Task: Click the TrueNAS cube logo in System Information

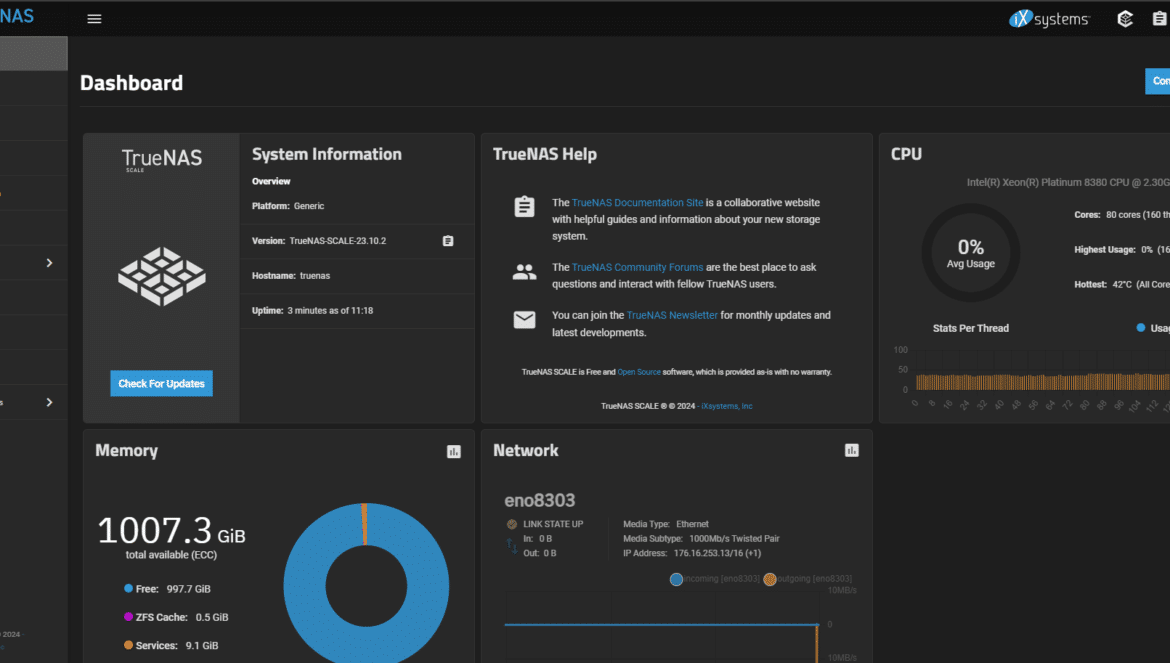Action: click(162, 276)
